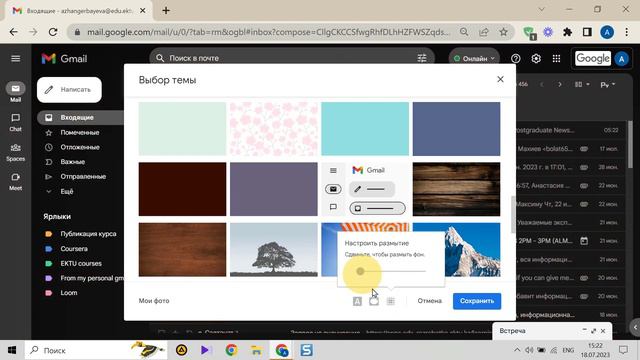Open the Windows Start menu

coord(12,350)
